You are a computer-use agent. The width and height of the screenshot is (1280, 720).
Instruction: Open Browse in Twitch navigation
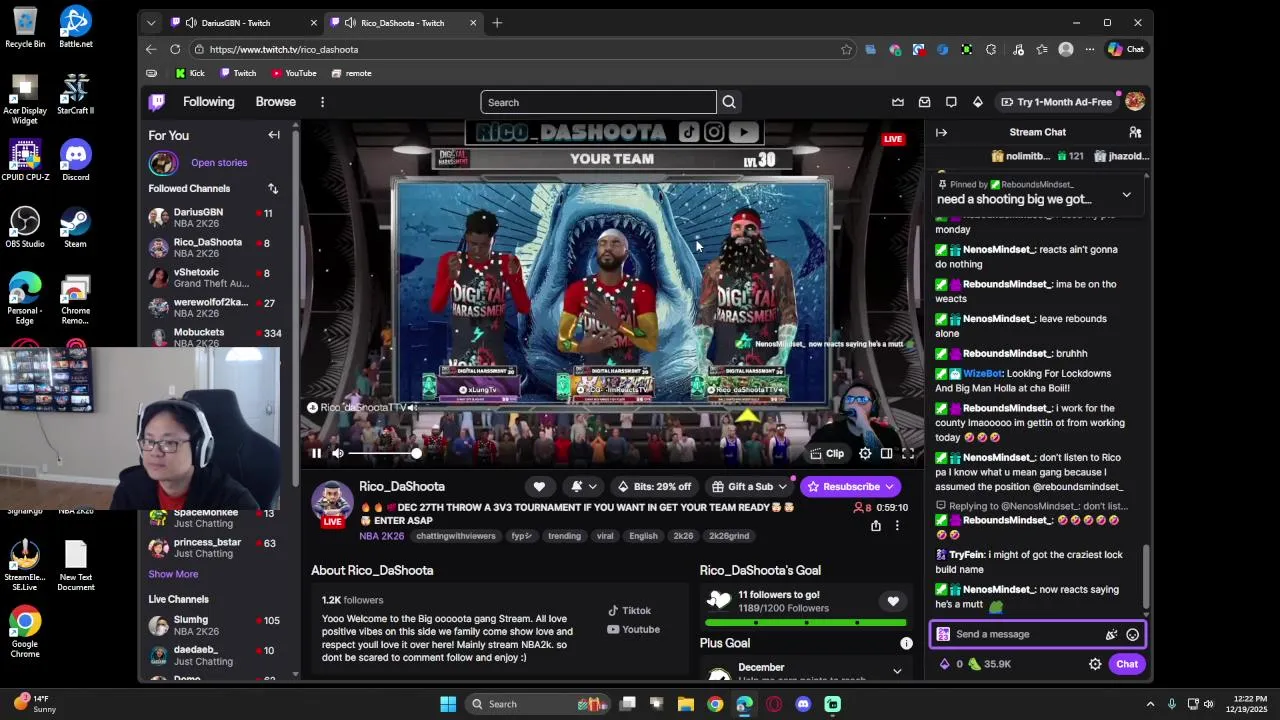point(275,102)
